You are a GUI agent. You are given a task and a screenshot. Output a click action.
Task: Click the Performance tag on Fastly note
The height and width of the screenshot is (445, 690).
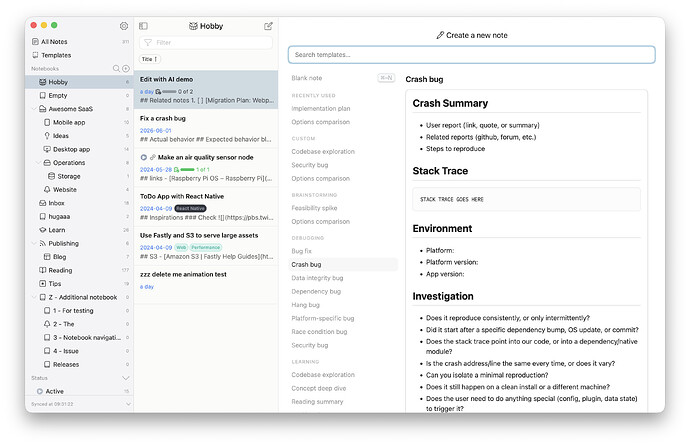pos(206,247)
